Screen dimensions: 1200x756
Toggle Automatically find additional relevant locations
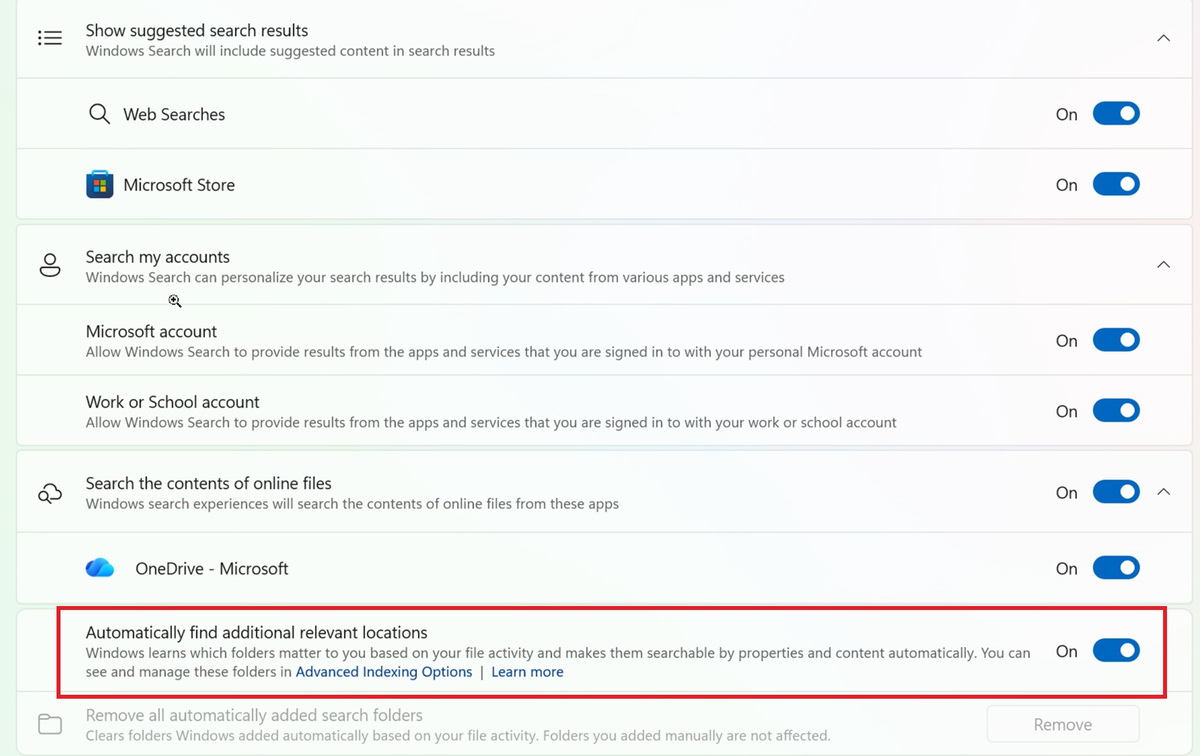coord(1116,651)
